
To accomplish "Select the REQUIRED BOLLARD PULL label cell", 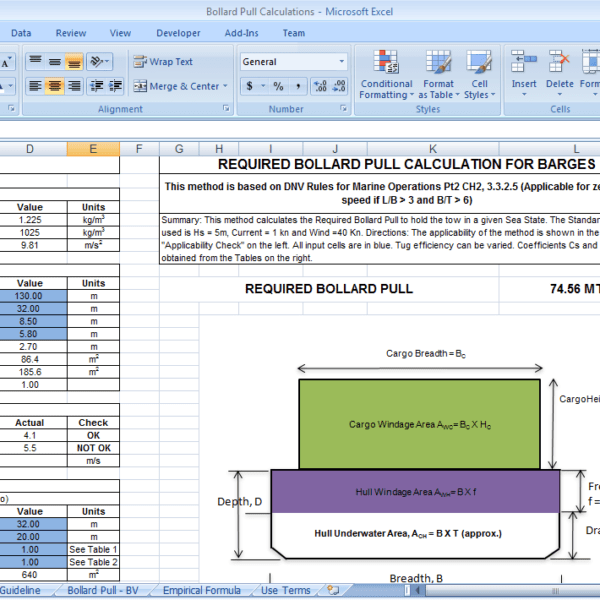I will coord(329,289).
